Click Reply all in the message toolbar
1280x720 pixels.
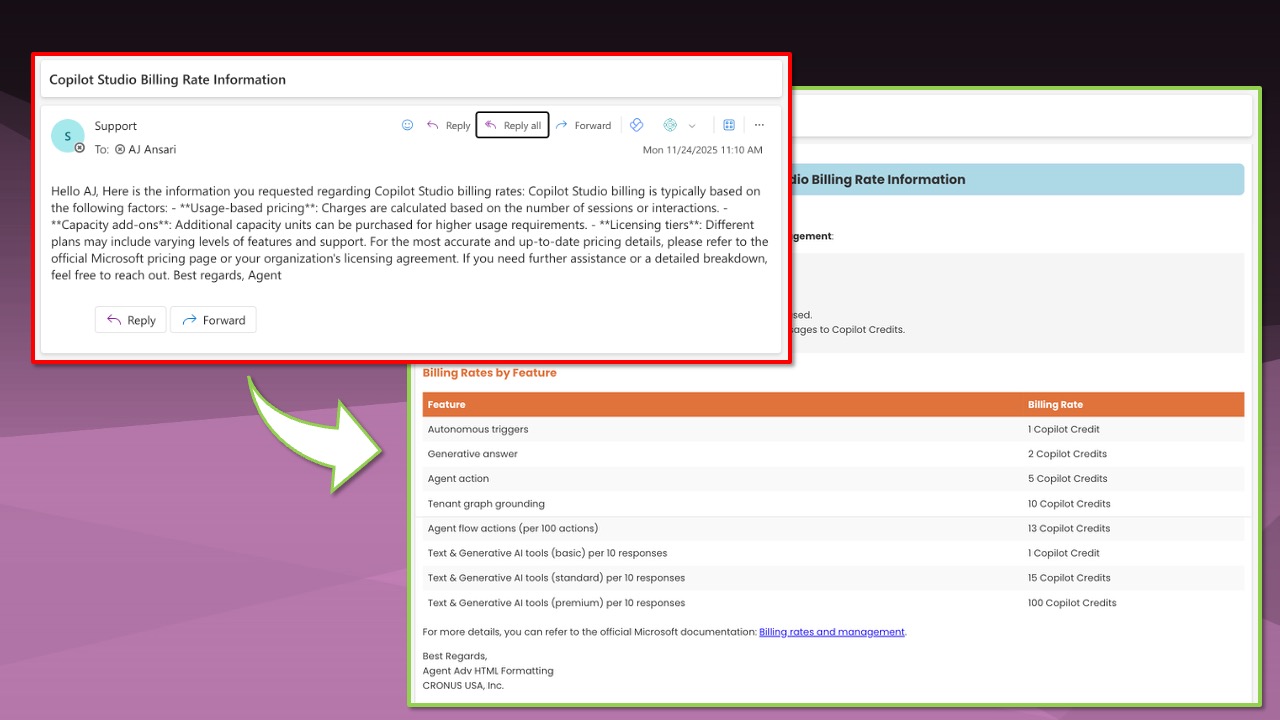[512, 125]
